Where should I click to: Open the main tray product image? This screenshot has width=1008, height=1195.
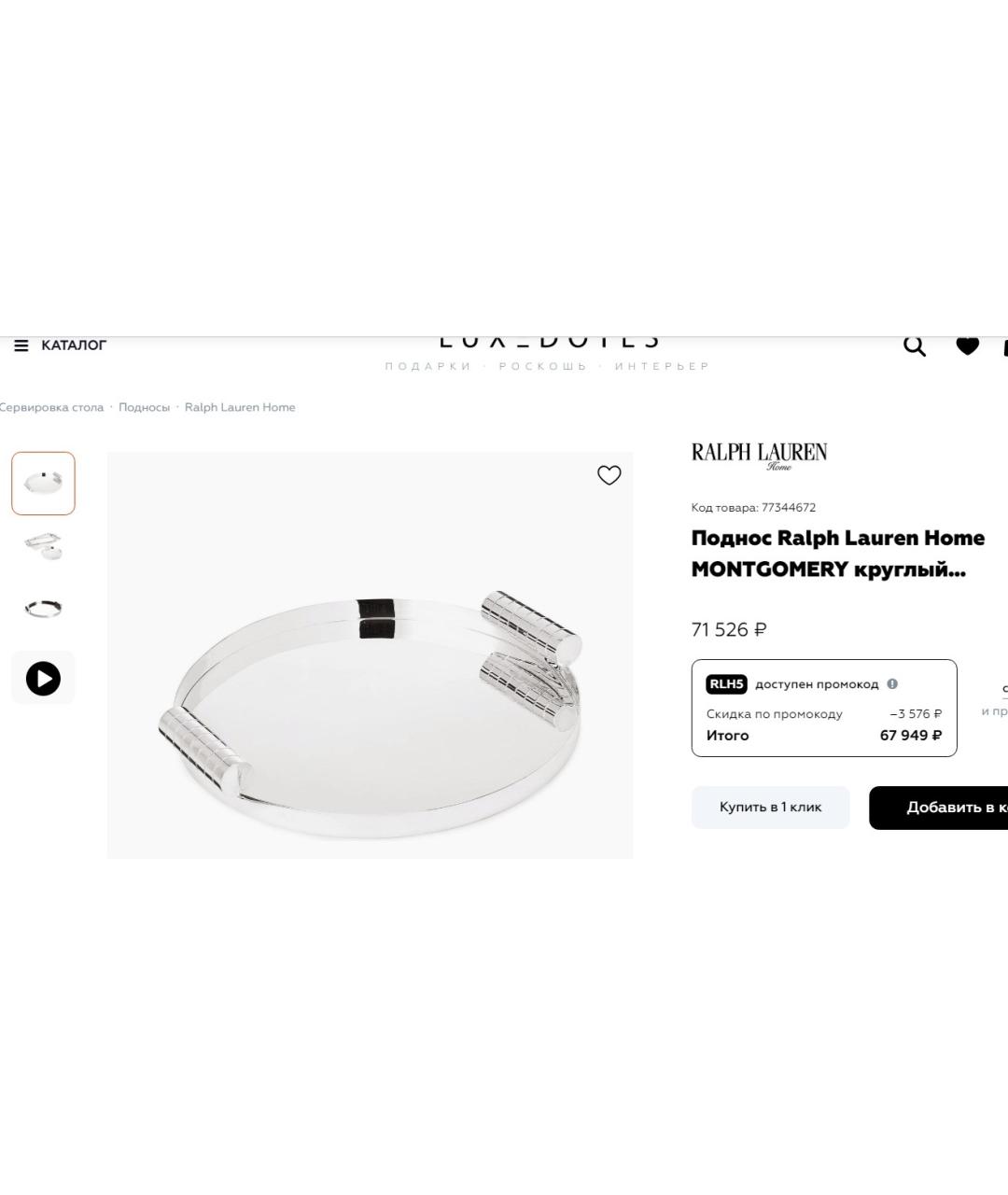pos(371,655)
